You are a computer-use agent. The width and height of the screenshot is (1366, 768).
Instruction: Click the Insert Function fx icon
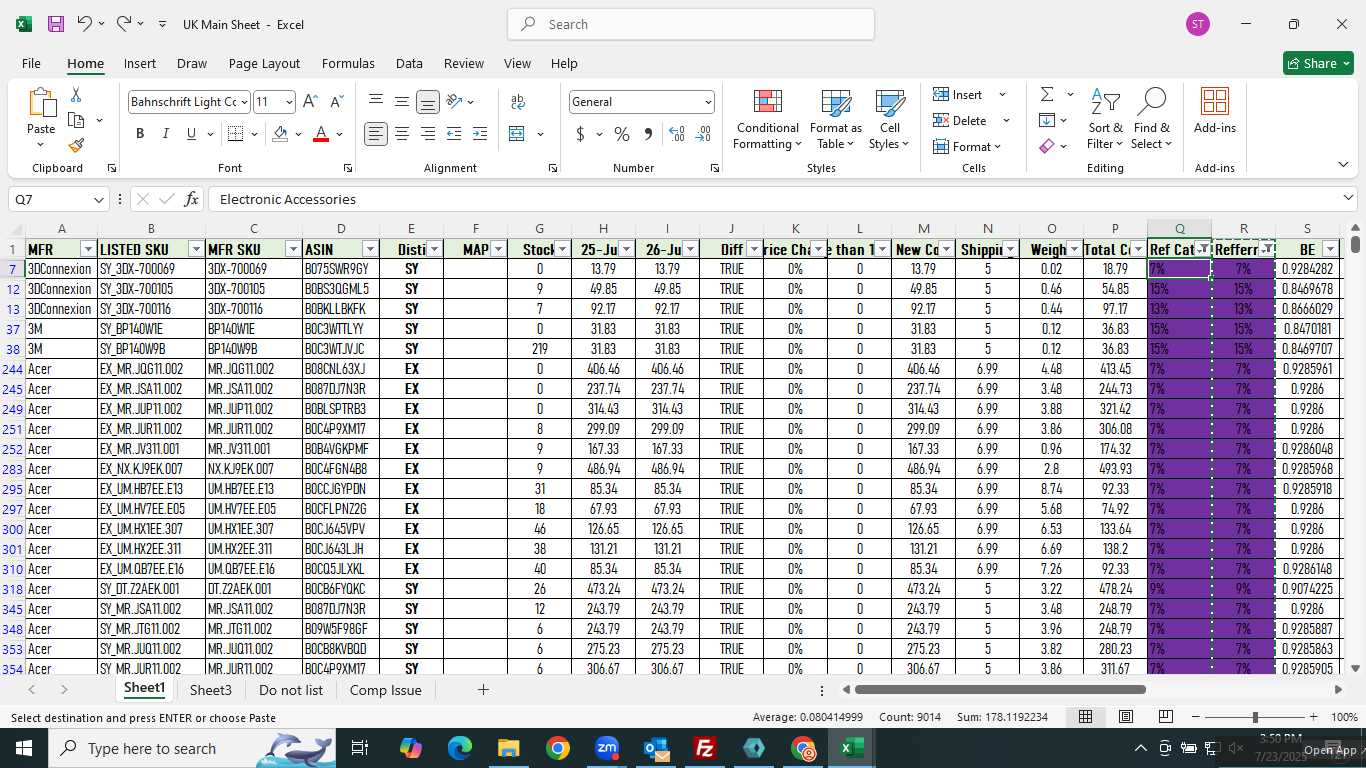[x=192, y=199]
